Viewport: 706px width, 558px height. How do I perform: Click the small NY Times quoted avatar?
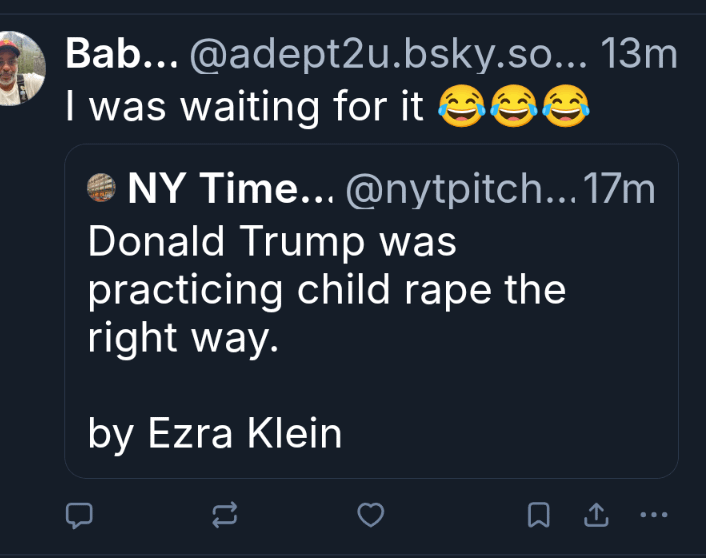[103, 188]
